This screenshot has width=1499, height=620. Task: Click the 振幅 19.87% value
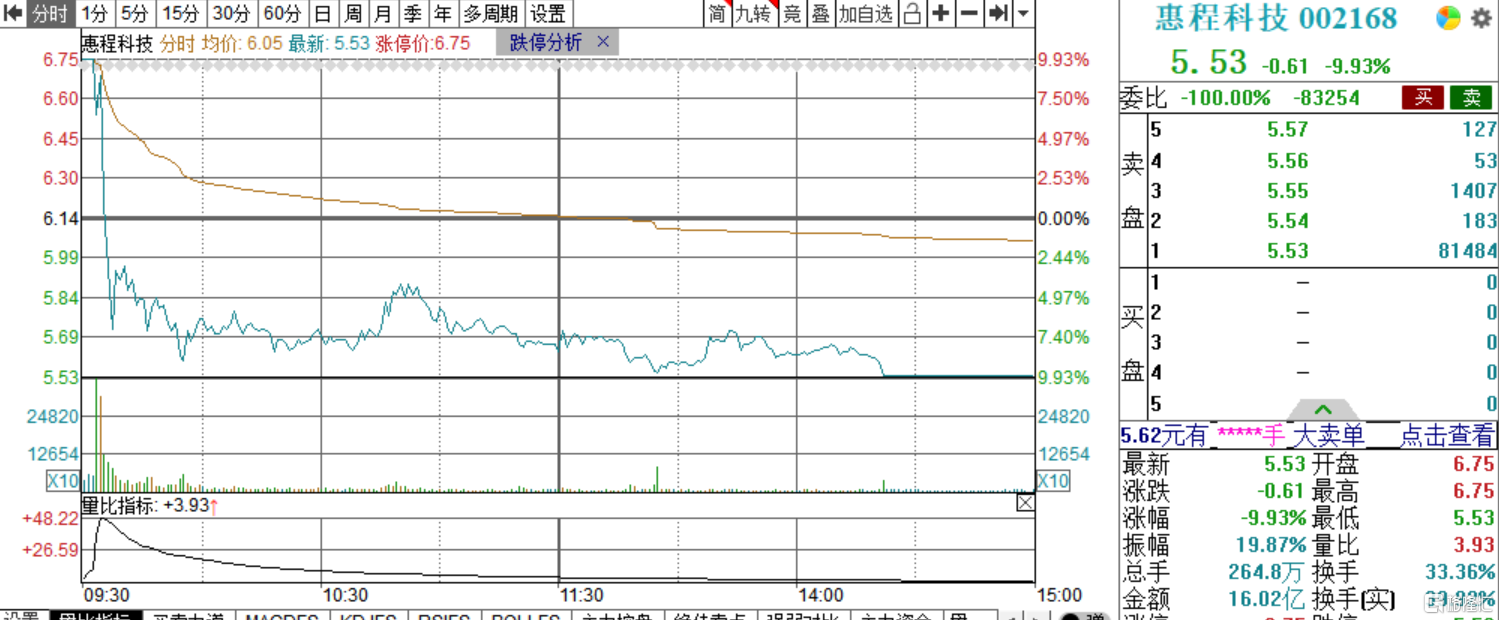click(x=1270, y=546)
